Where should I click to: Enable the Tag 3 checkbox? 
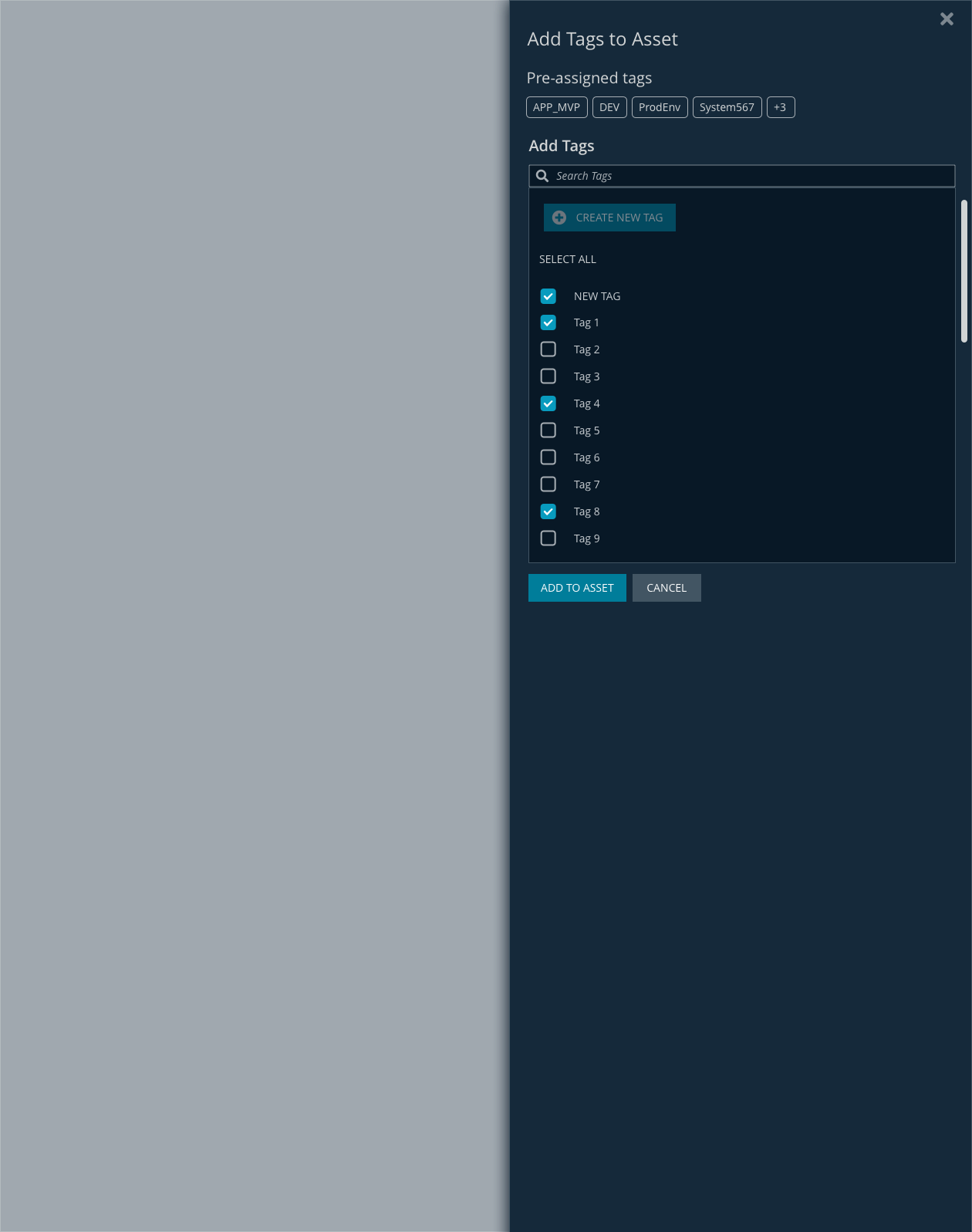(x=548, y=376)
